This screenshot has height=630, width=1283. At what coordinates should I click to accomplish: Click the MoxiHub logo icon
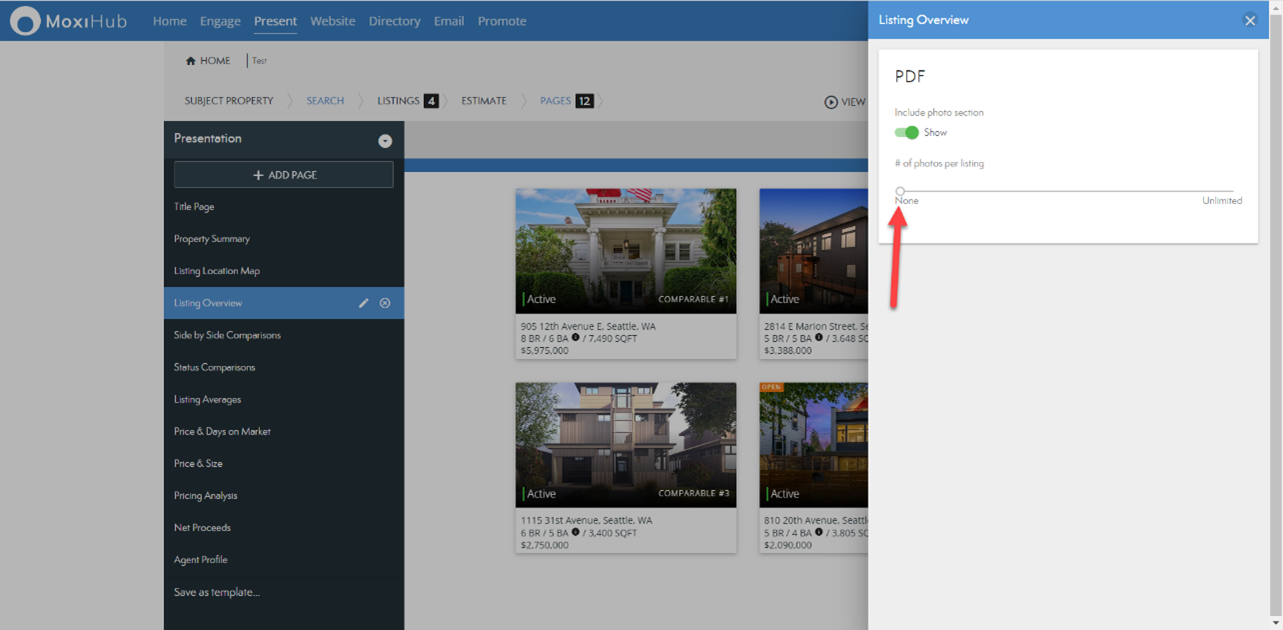pos(25,21)
